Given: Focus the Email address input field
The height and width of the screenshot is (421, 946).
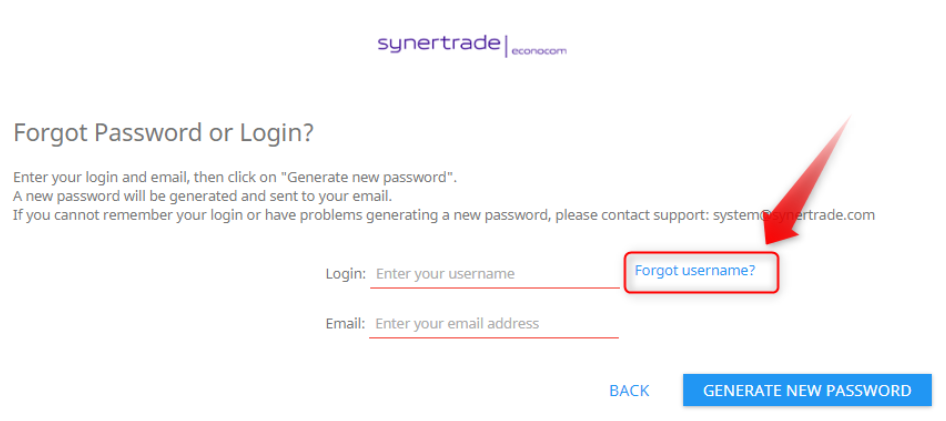Looking at the screenshot, I should point(494,324).
